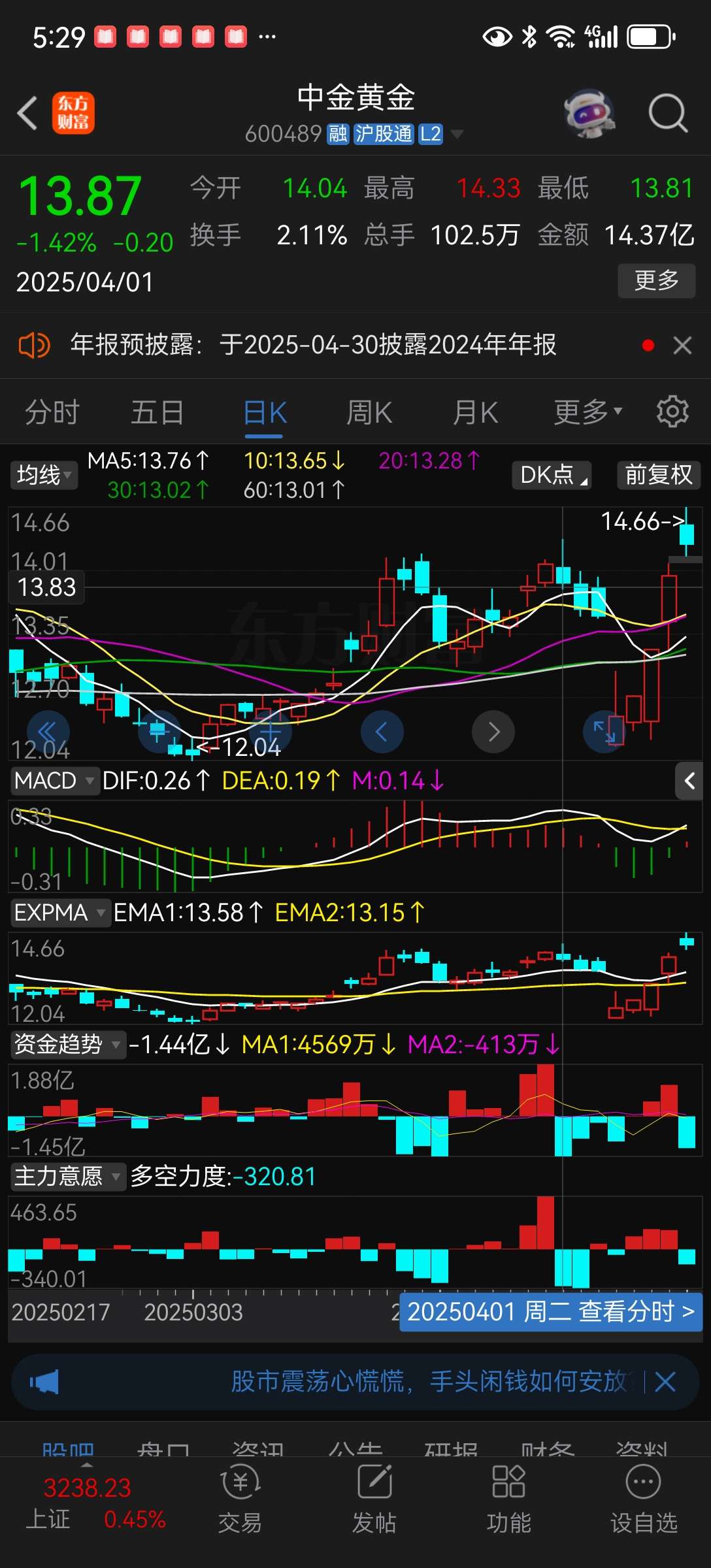Open 资金趋势 indicator dropdown

click(x=68, y=1044)
